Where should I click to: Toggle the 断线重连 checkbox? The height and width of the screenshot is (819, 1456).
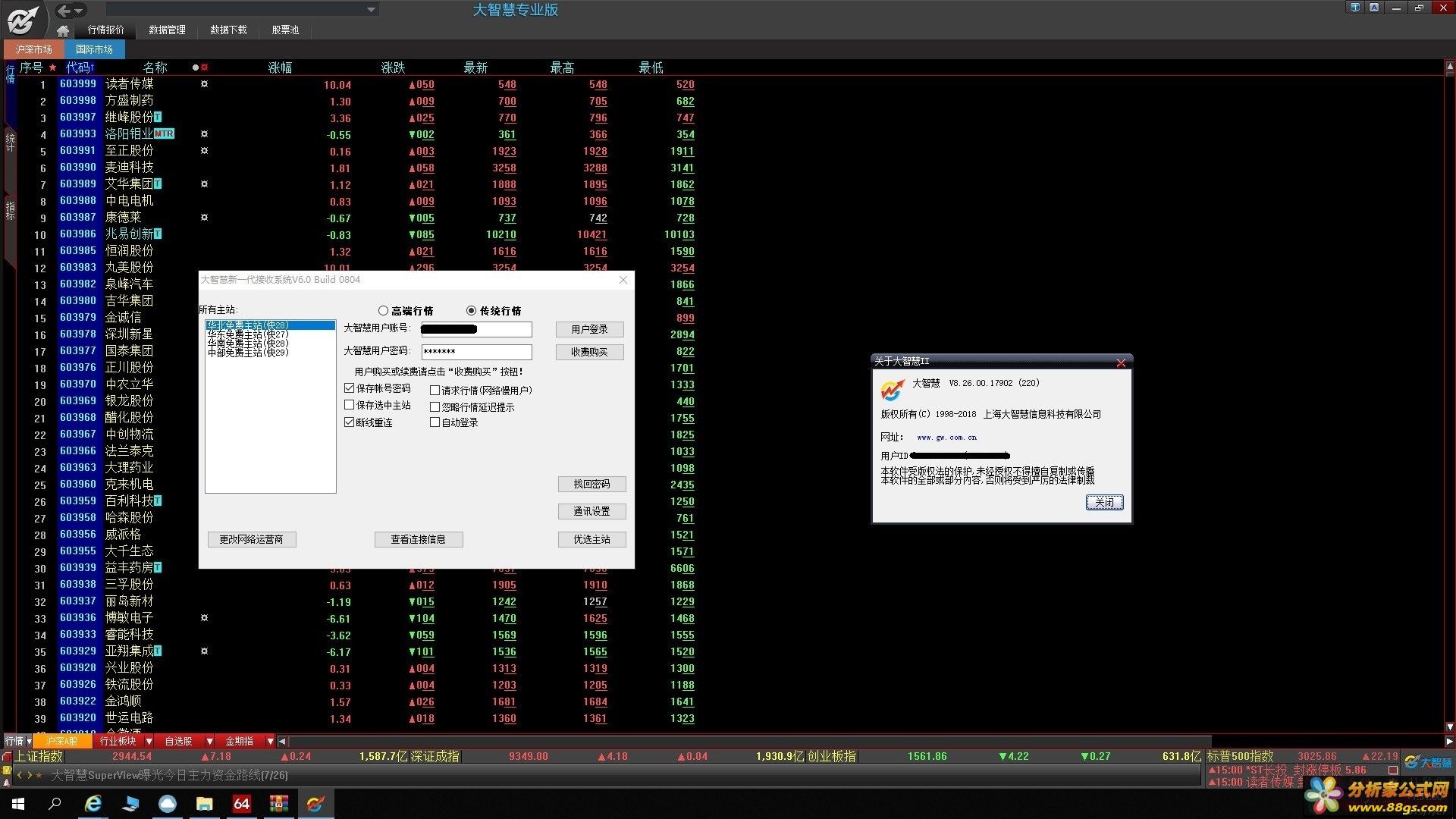pyautogui.click(x=350, y=422)
